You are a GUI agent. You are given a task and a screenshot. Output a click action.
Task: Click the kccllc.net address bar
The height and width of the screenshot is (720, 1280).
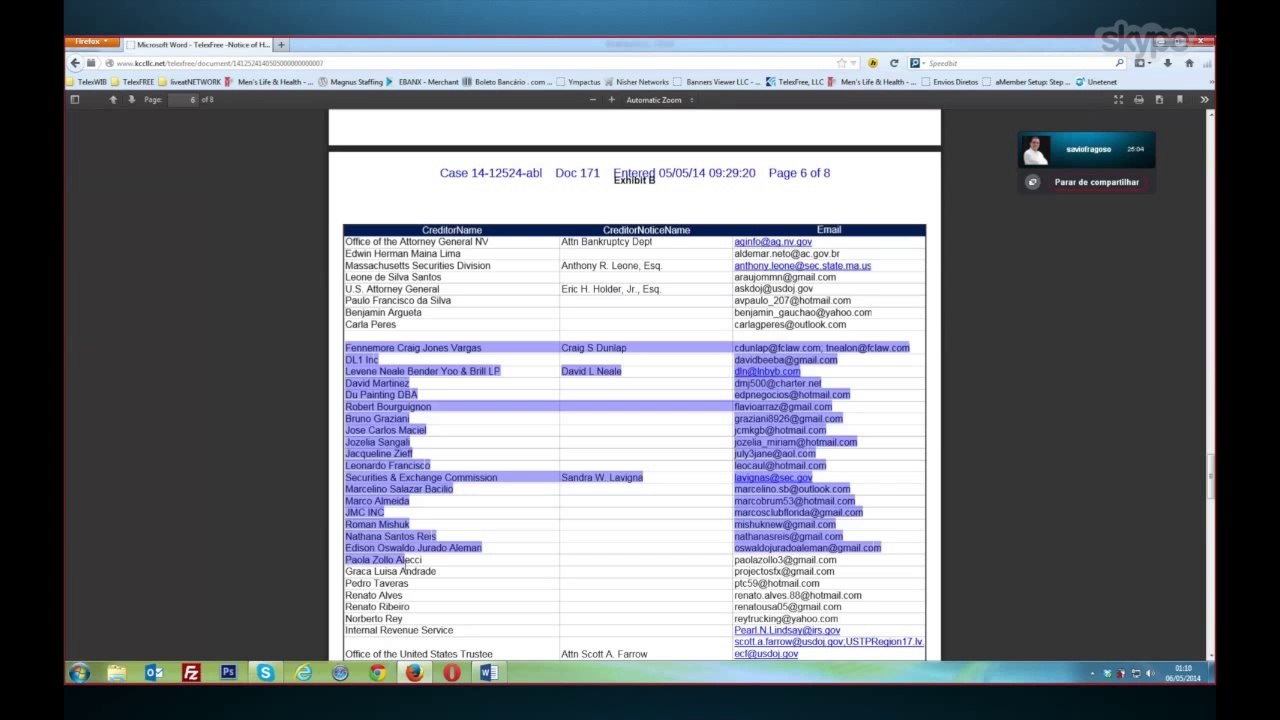tap(470, 63)
